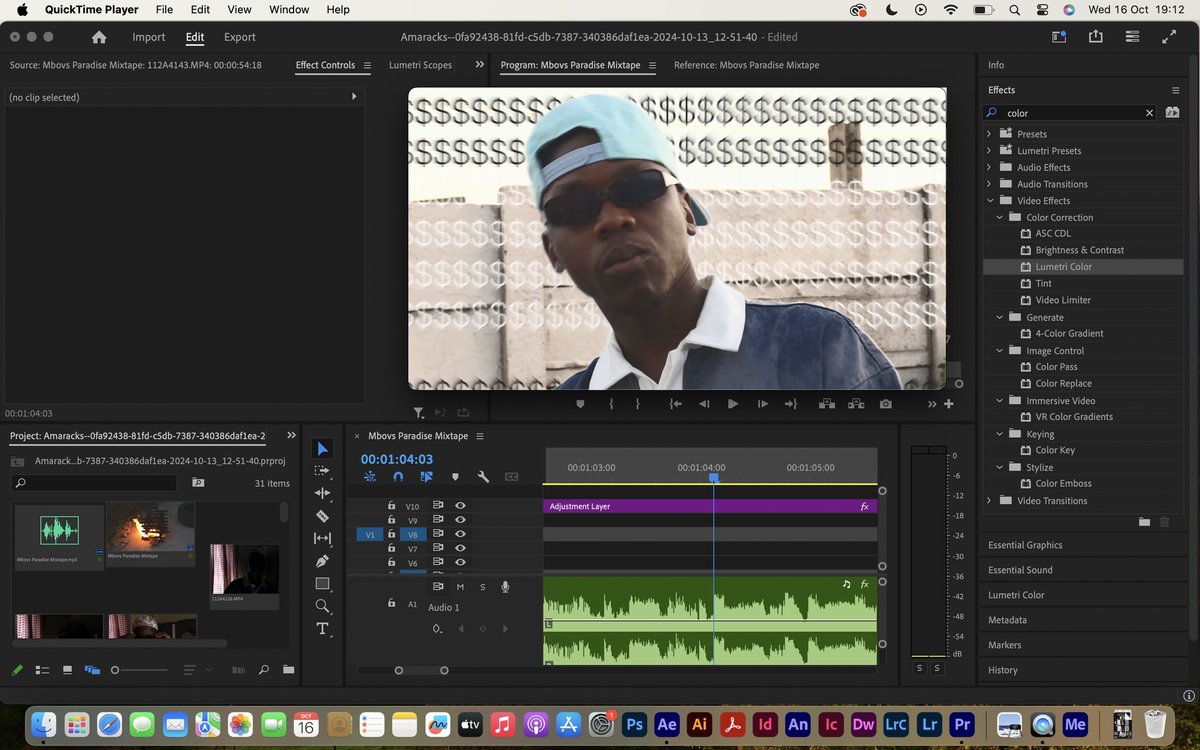Click the Extract button in Program monitor
This screenshot has width=1200, height=750.
point(856,404)
